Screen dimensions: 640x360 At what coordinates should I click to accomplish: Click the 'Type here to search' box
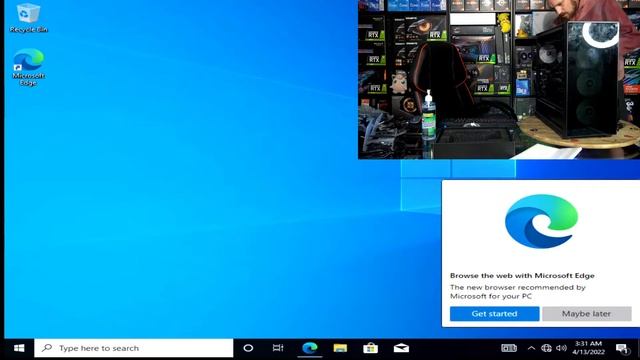pyautogui.click(x=134, y=348)
